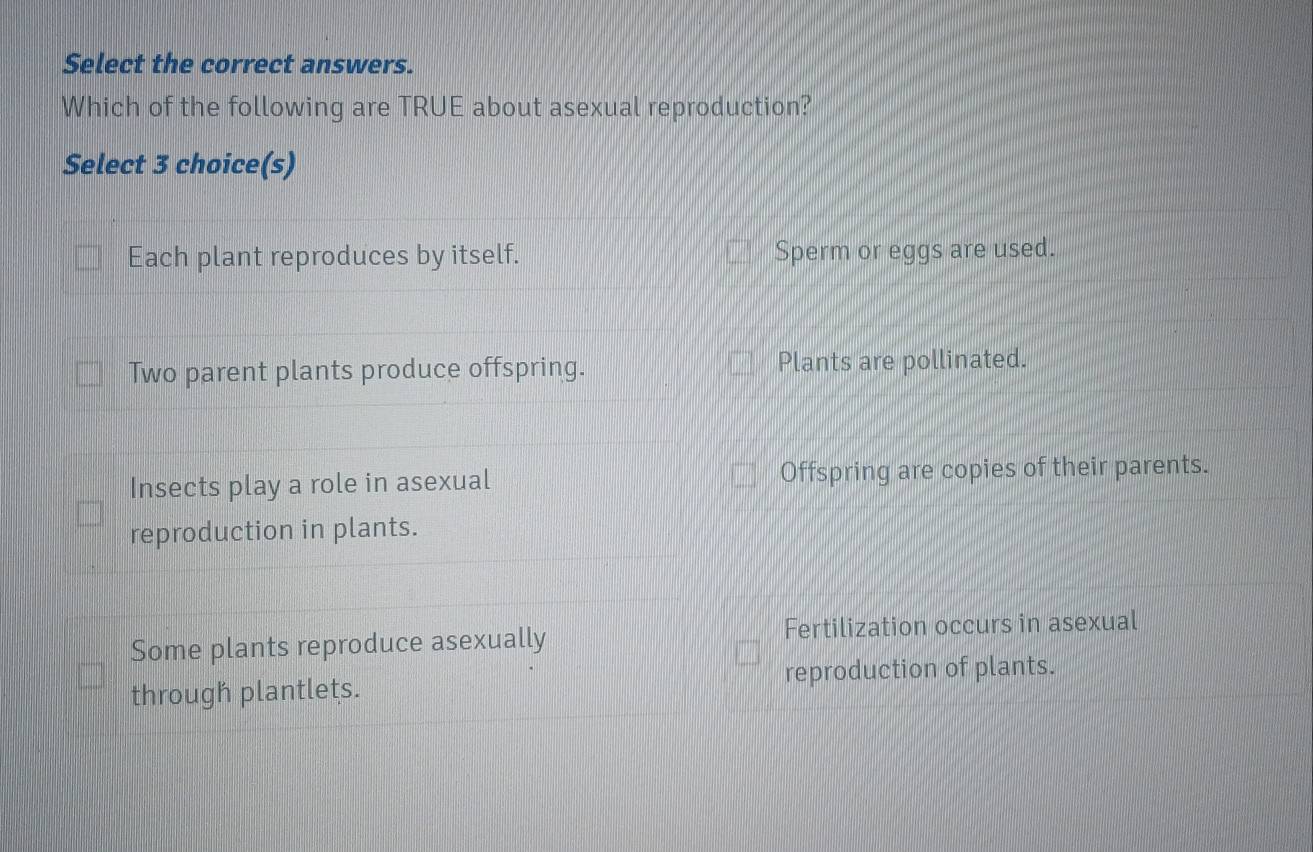
Task: Click the 'Select the correct answers.' heading
Action: pyautogui.click(x=238, y=64)
